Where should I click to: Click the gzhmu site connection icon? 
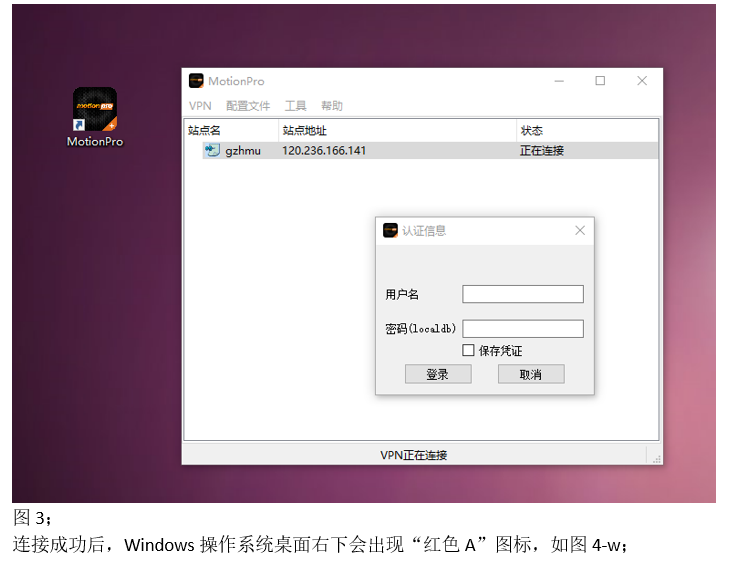212,150
